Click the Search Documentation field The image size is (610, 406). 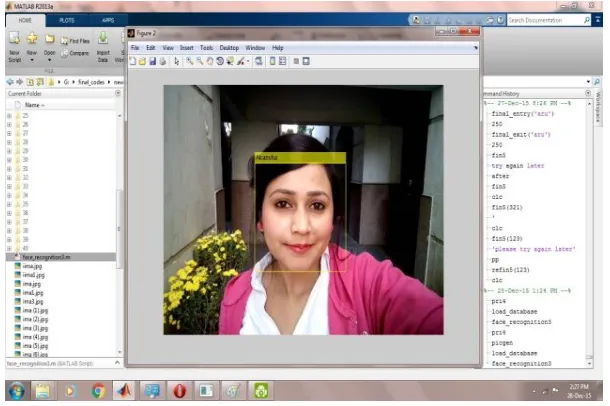pos(545,20)
